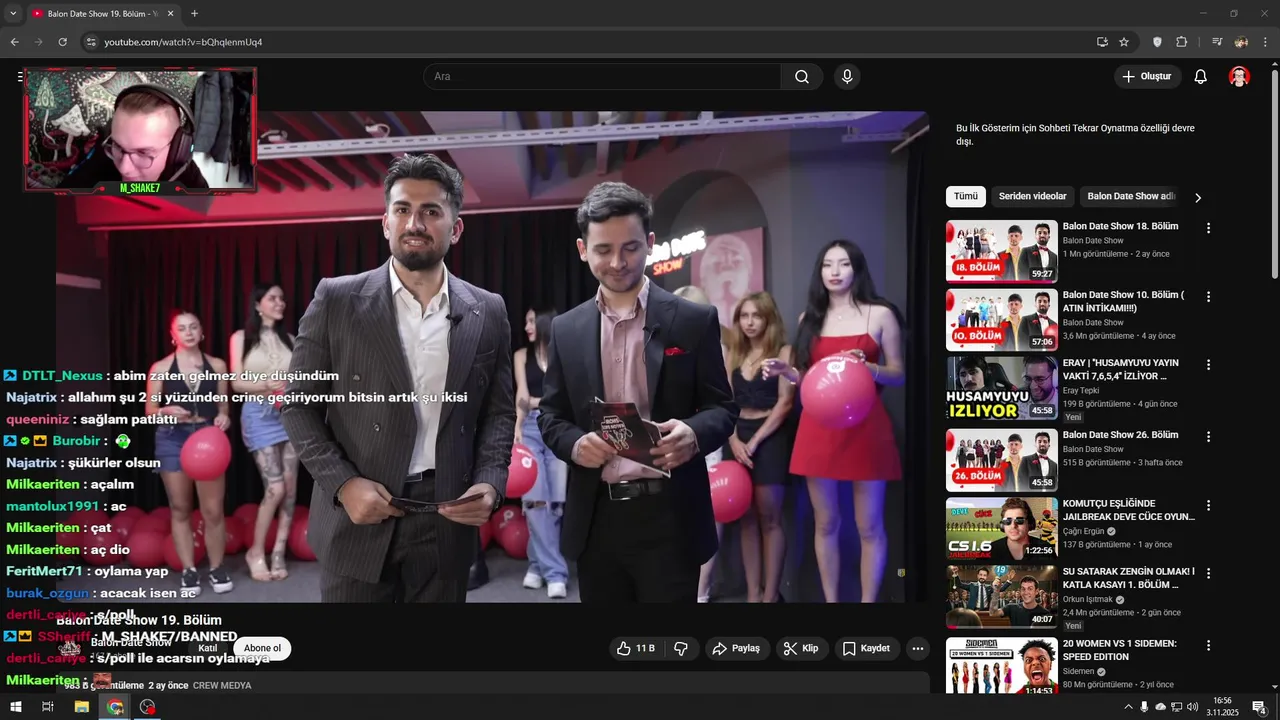Click the taskbar volume icon
The height and width of the screenshot is (720, 1280).
coord(1193,707)
